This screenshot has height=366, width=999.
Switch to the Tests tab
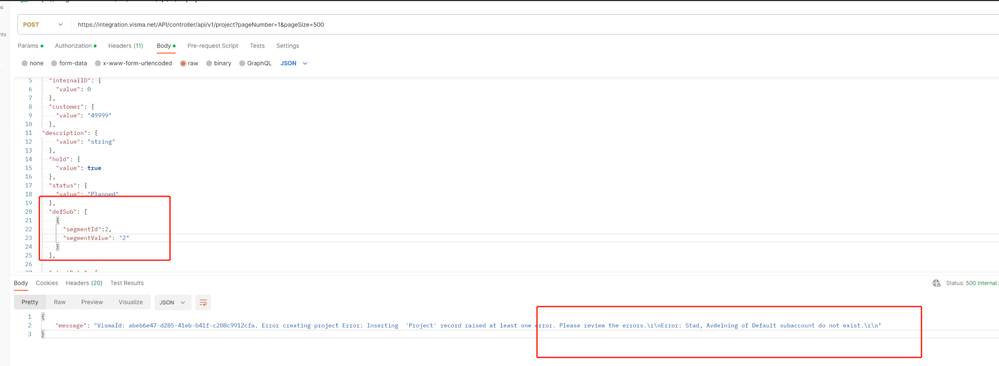click(257, 46)
